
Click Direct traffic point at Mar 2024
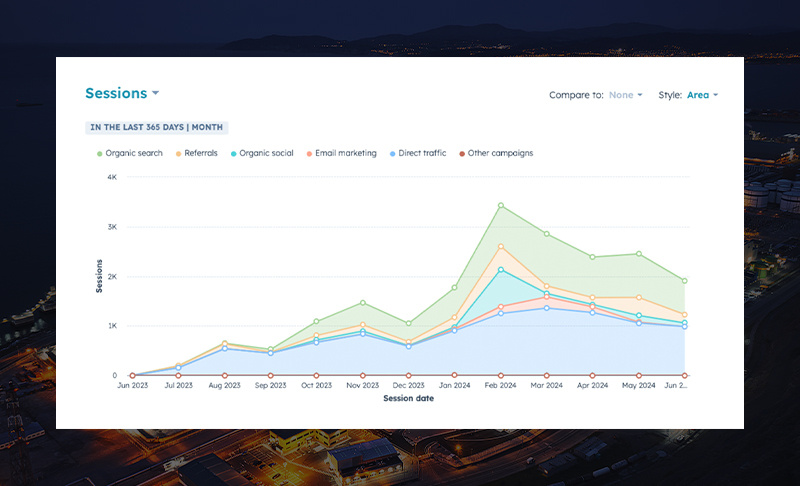pyautogui.click(x=546, y=308)
